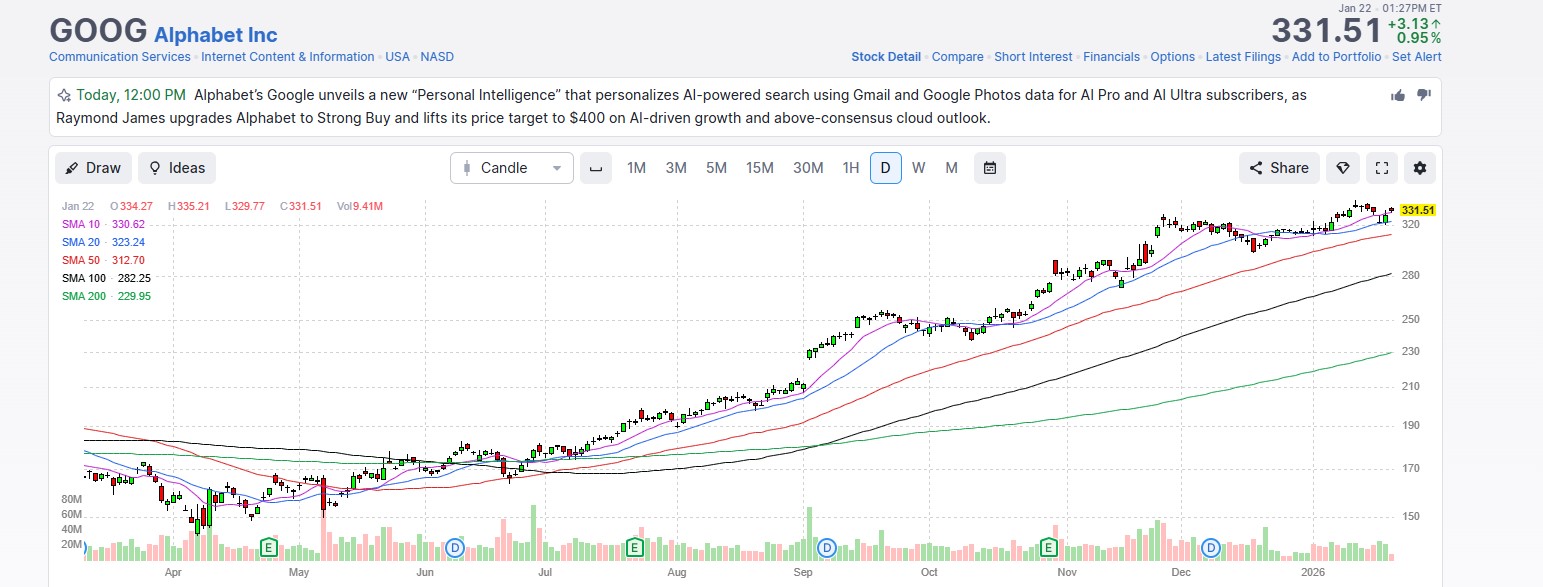The image size is (1543, 587).
Task: Open the Ideas menu
Action: 177,168
